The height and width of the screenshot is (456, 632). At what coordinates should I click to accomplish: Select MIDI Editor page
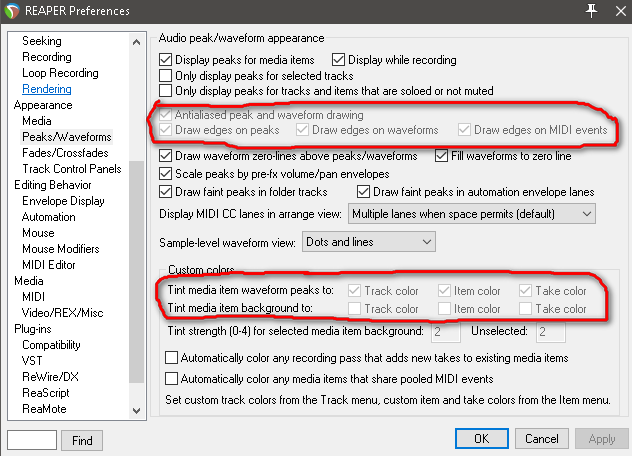point(49,265)
